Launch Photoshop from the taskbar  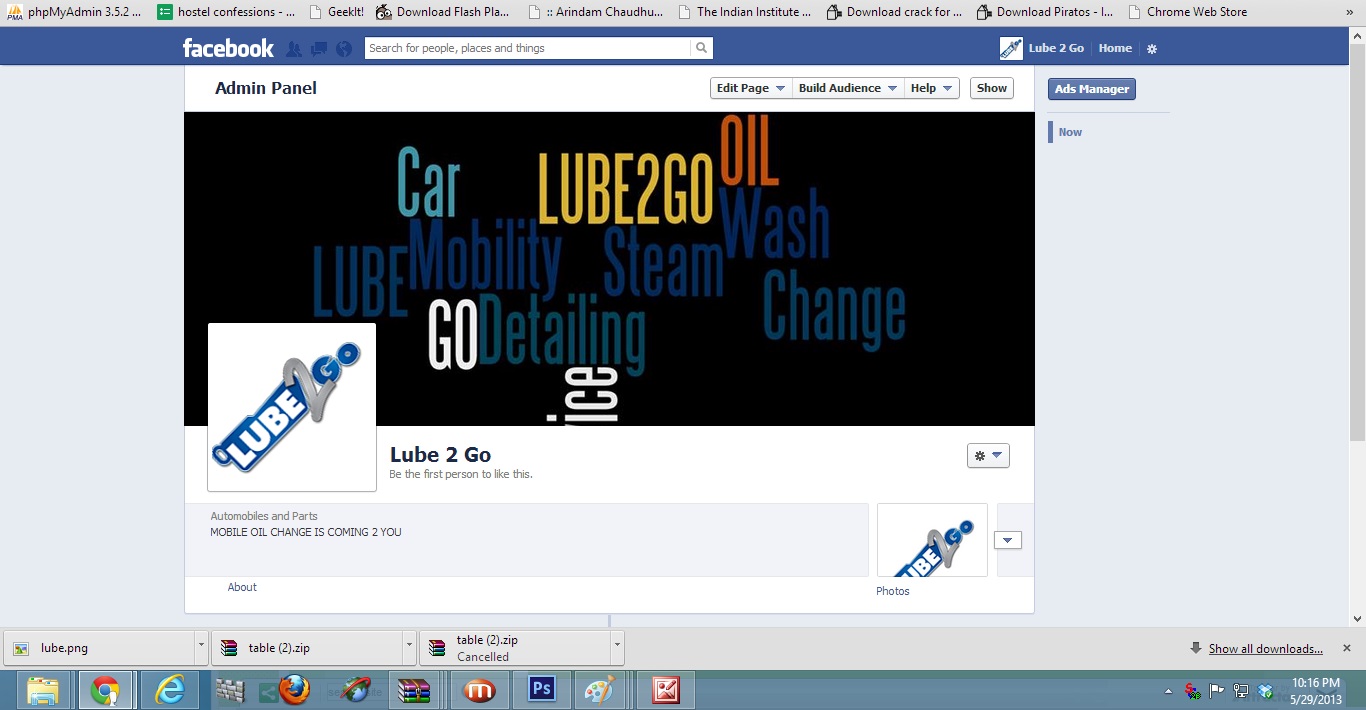541,690
